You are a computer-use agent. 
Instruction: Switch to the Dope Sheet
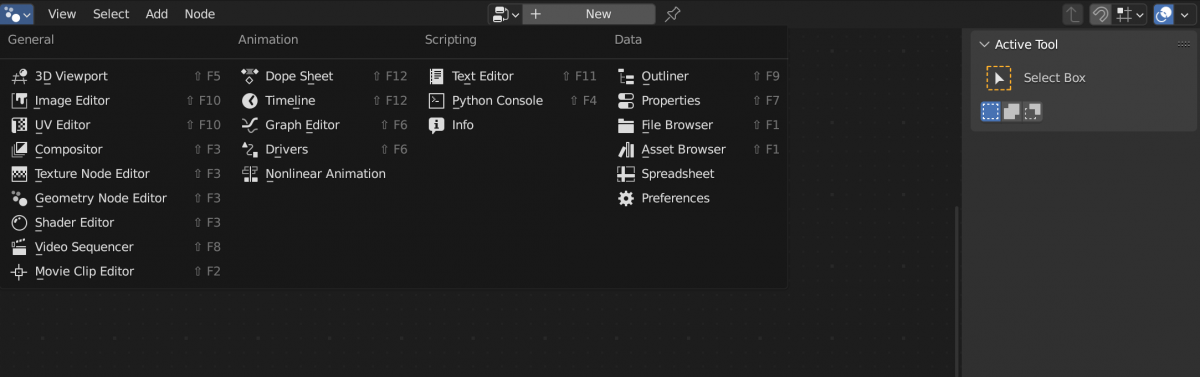click(x=324, y=76)
